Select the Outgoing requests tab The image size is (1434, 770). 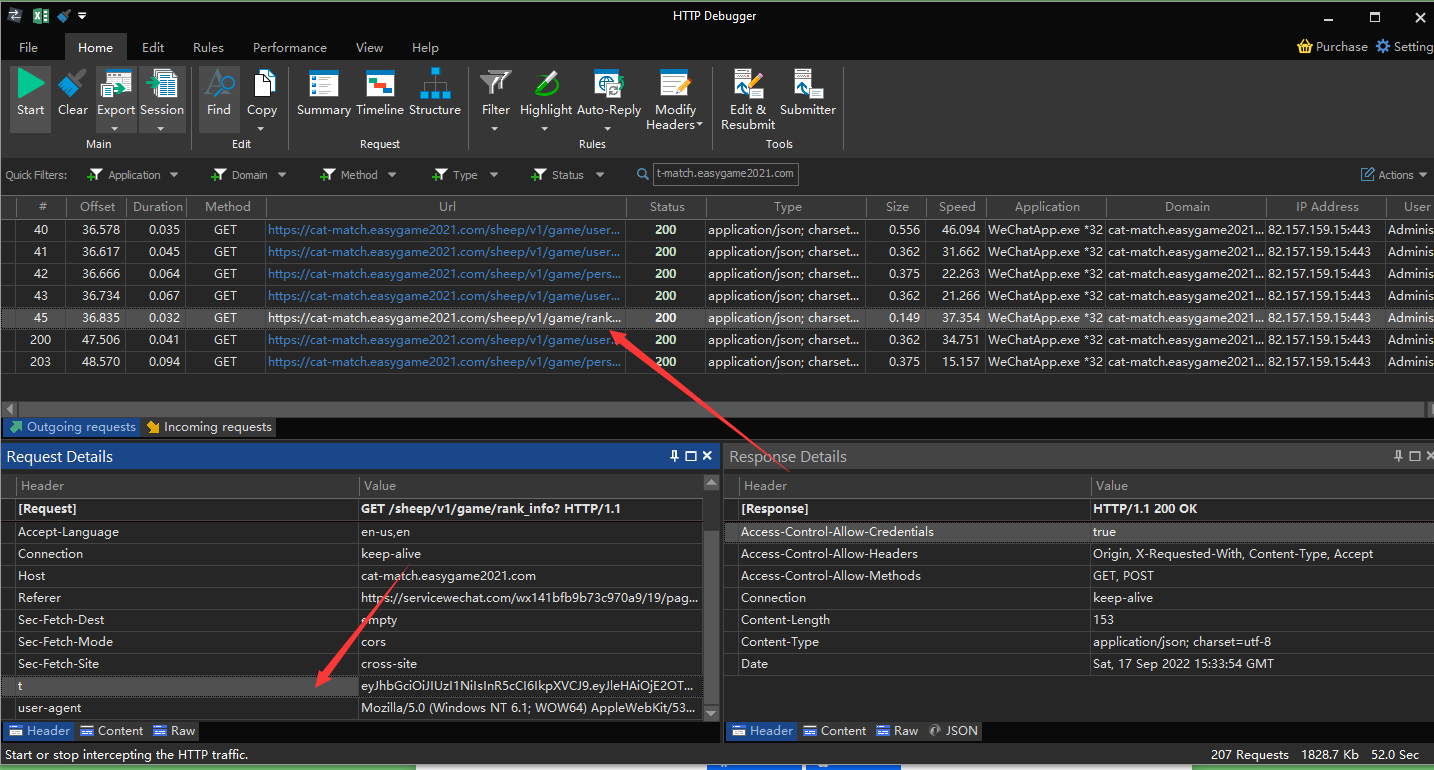pyautogui.click(x=72, y=427)
